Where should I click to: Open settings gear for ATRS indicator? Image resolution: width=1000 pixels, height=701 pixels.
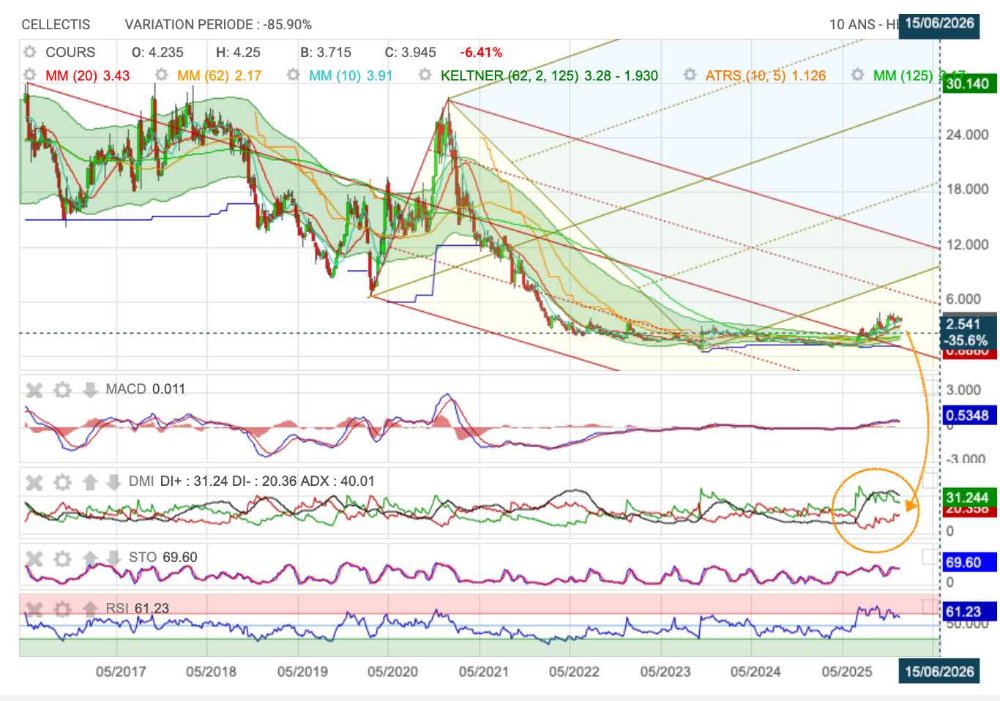(689, 75)
